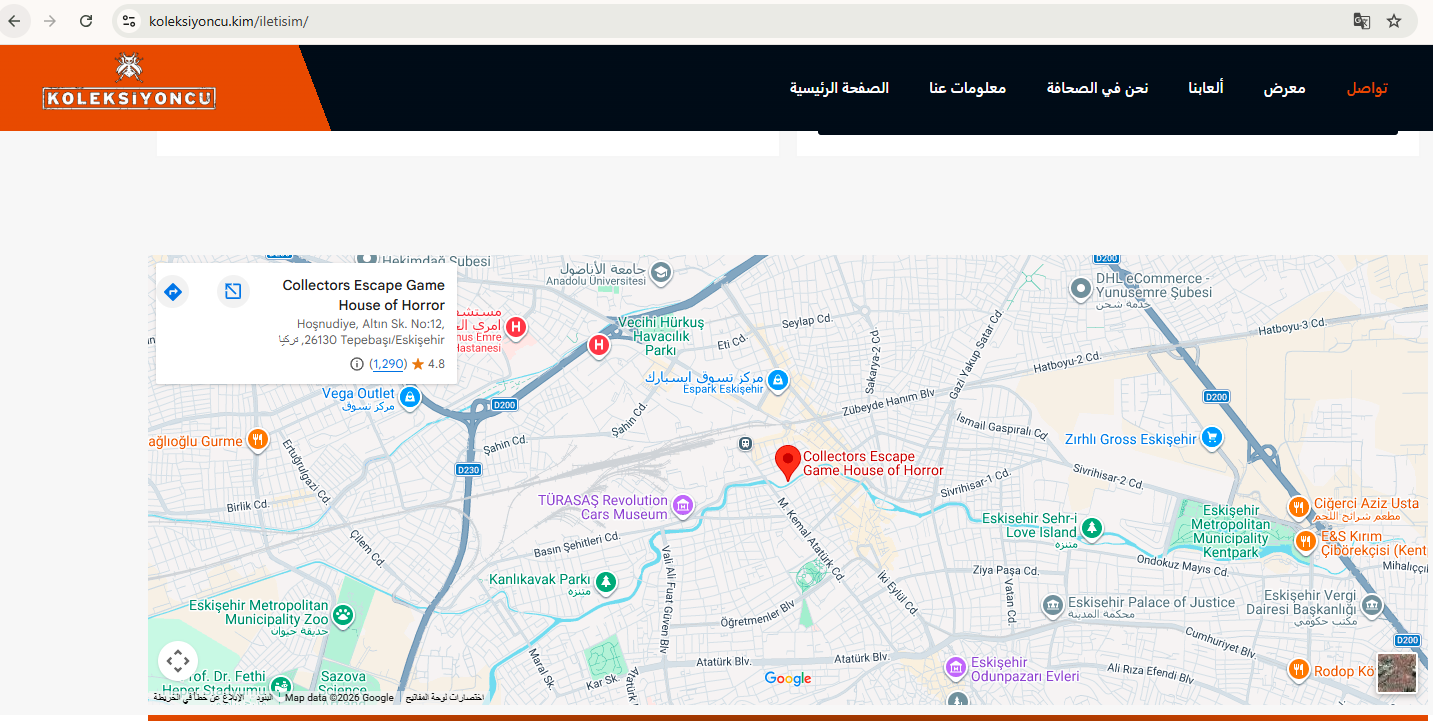Click the Collectors Escape Game title in info card
Image resolution: width=1433 pixels, height=721 pixels.
tap(364, 295)
